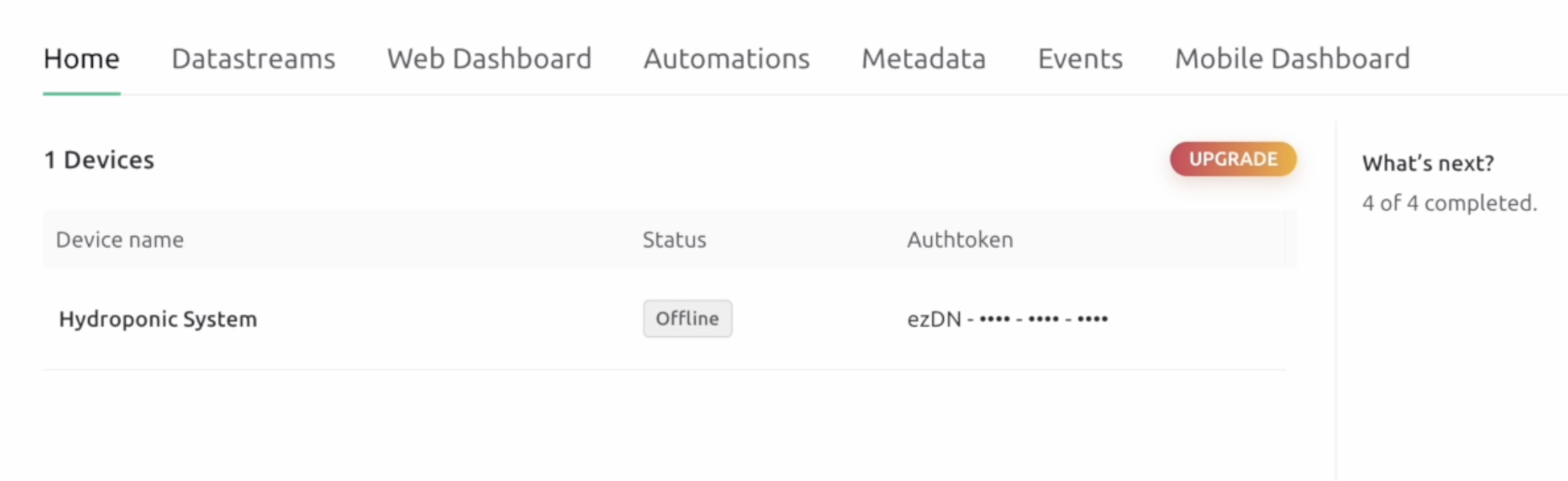Click the "4 of 4 completed" text
Viewport: 1568px width, 481px height.
point(1449,203)
